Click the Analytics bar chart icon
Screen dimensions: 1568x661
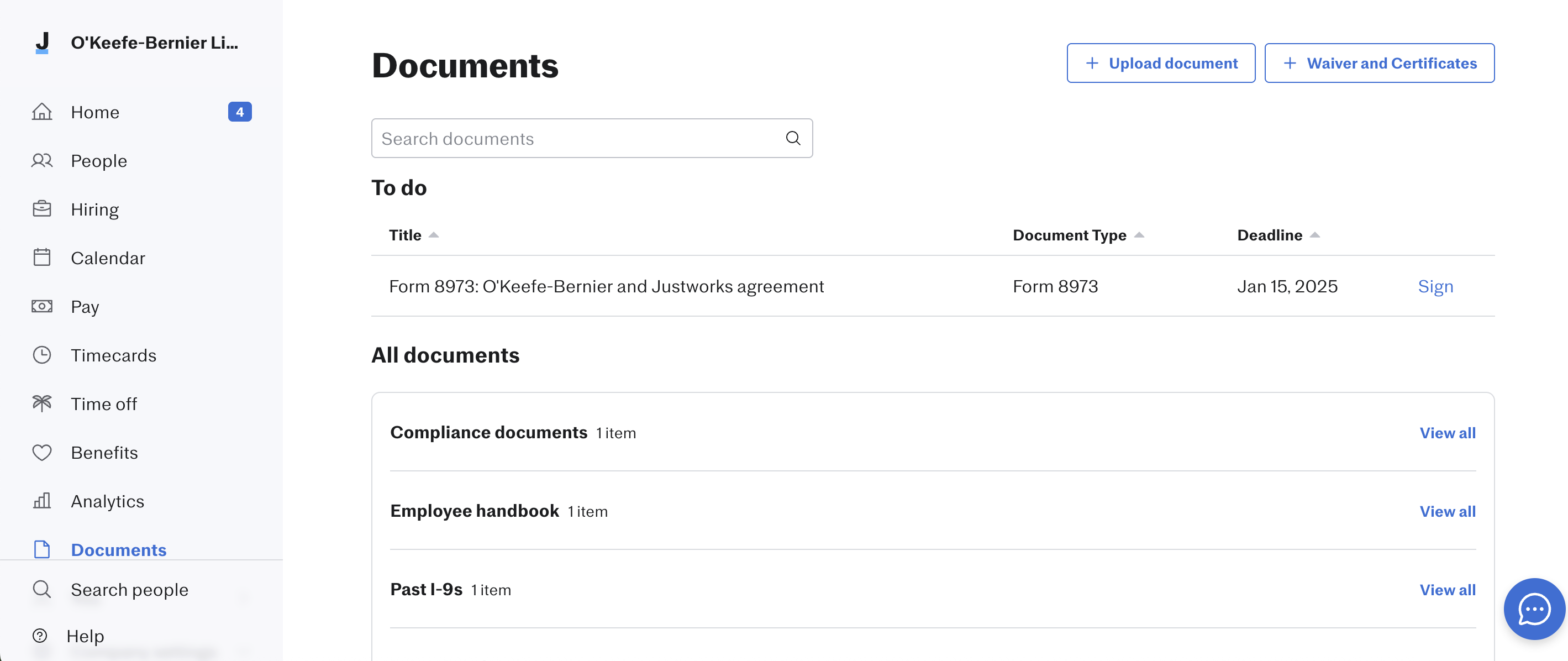(42, 501)
